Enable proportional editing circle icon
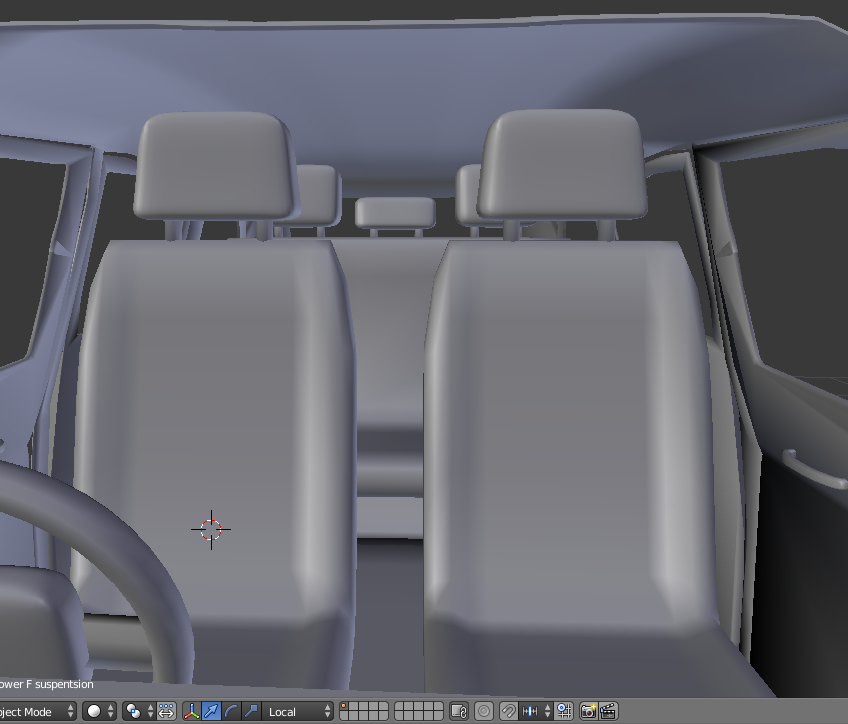Viewport: 848px width, 724px height. click(484, 712)
